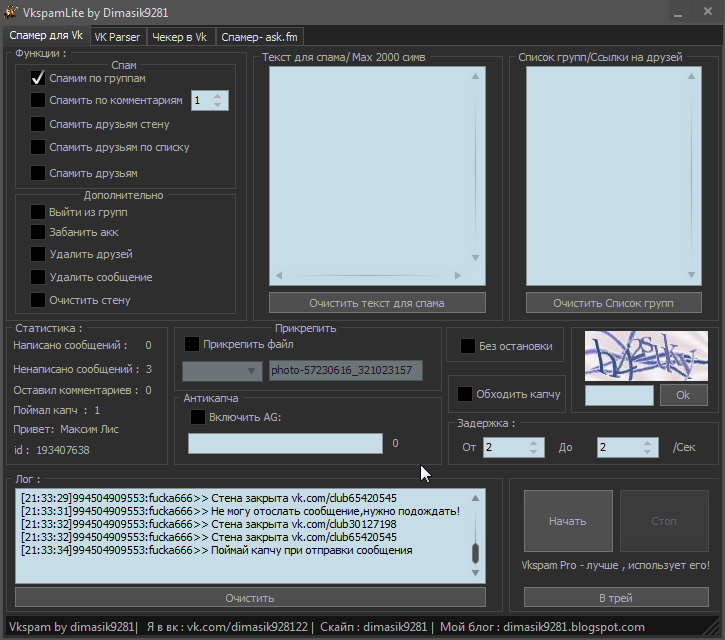Click spam text scroll right arrow
725x640 pixels.
(x=458, y=276)
